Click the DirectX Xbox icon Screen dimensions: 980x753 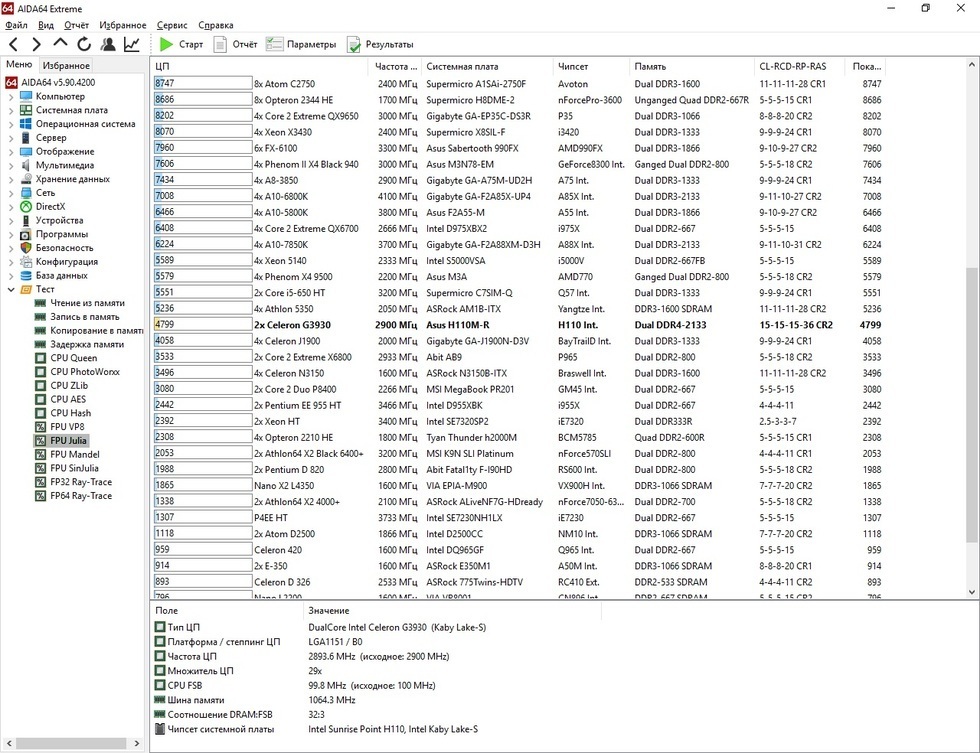[26, 206]
